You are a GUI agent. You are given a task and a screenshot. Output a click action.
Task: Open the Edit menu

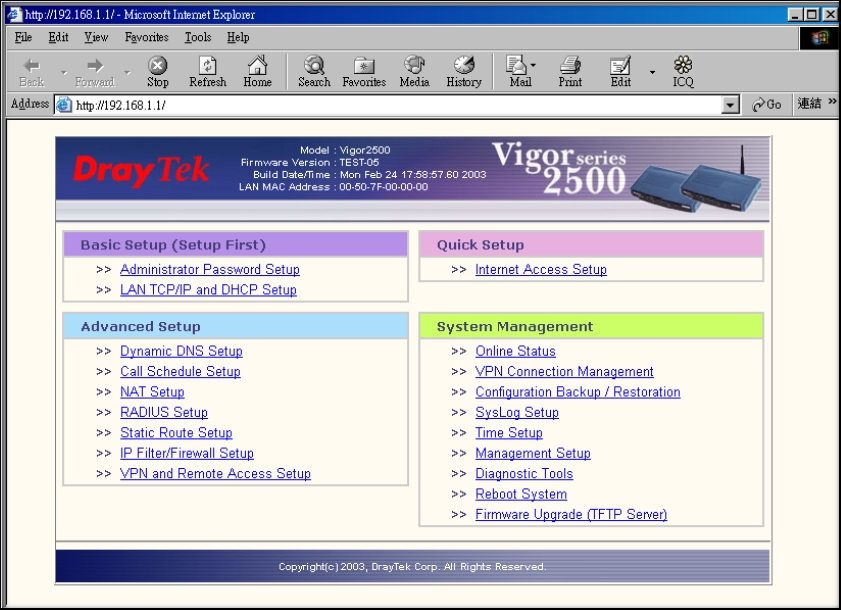(x=58, y=38)
